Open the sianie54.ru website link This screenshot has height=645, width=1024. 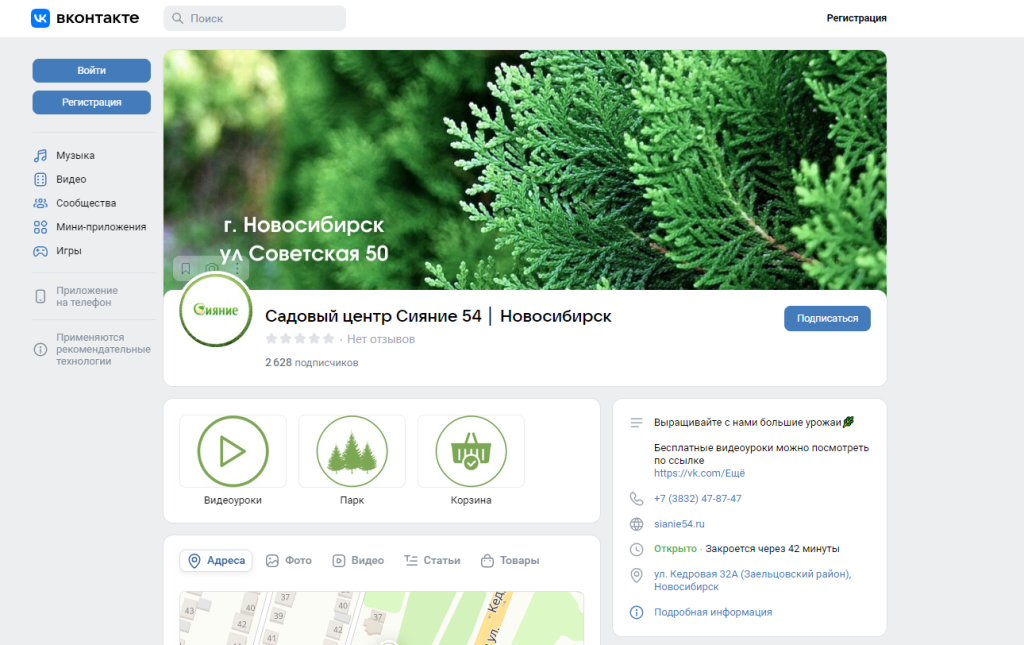(x=679, y=524)
